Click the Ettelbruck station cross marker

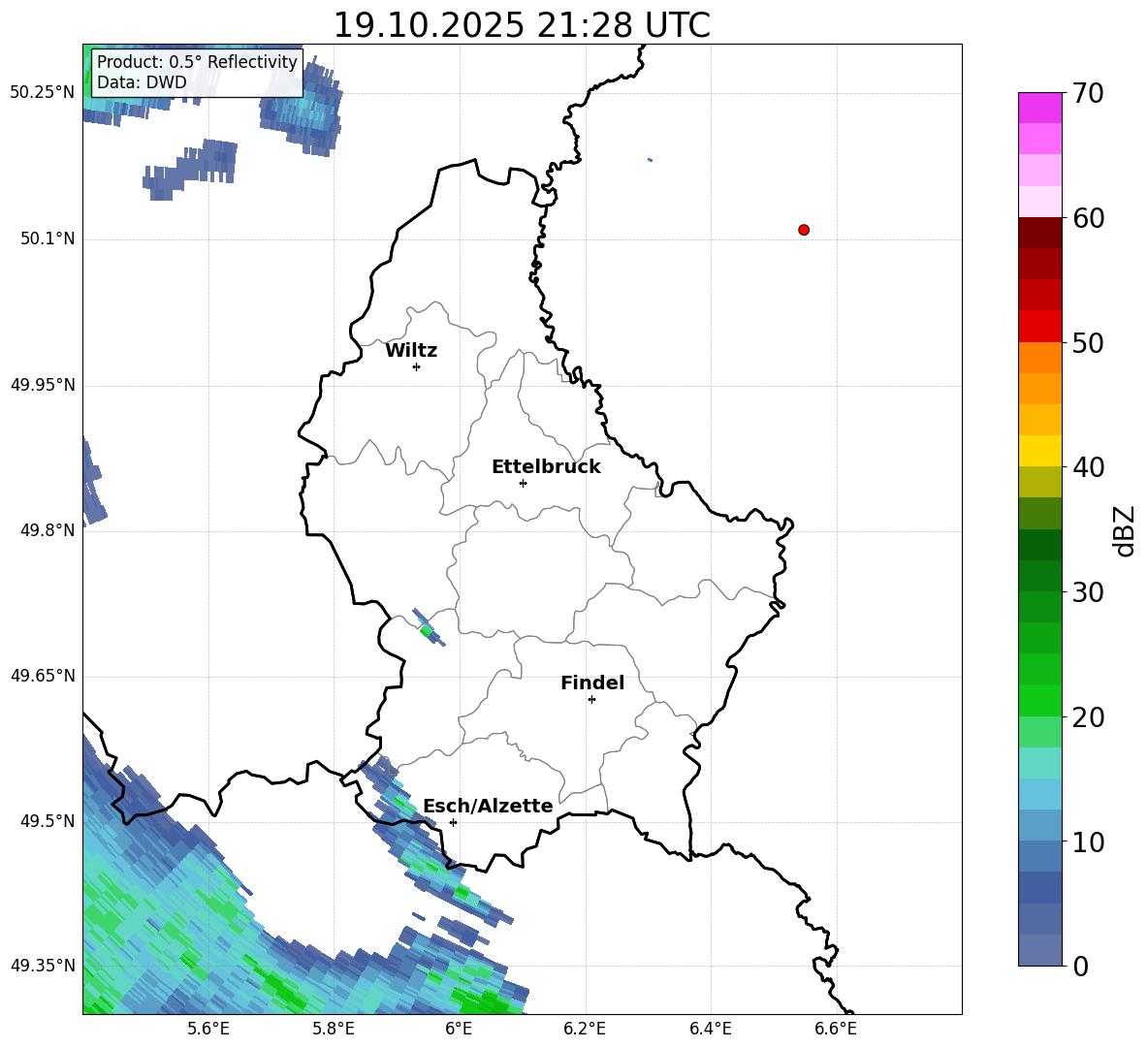click(523, 483)
